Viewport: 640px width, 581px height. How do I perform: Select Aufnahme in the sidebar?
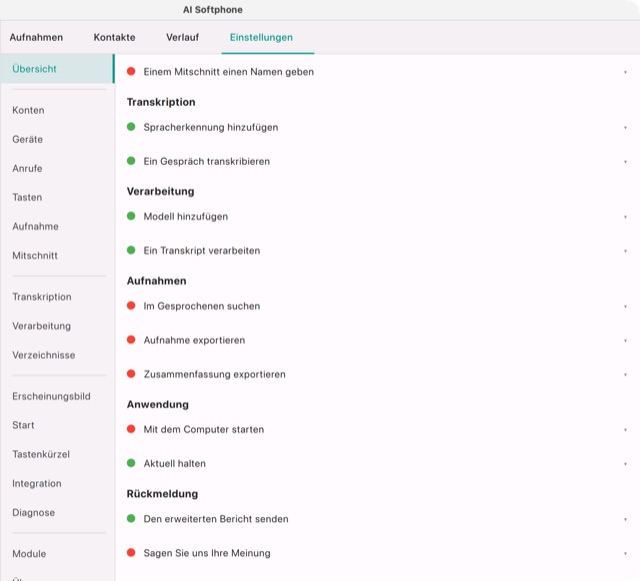(35, 226)
